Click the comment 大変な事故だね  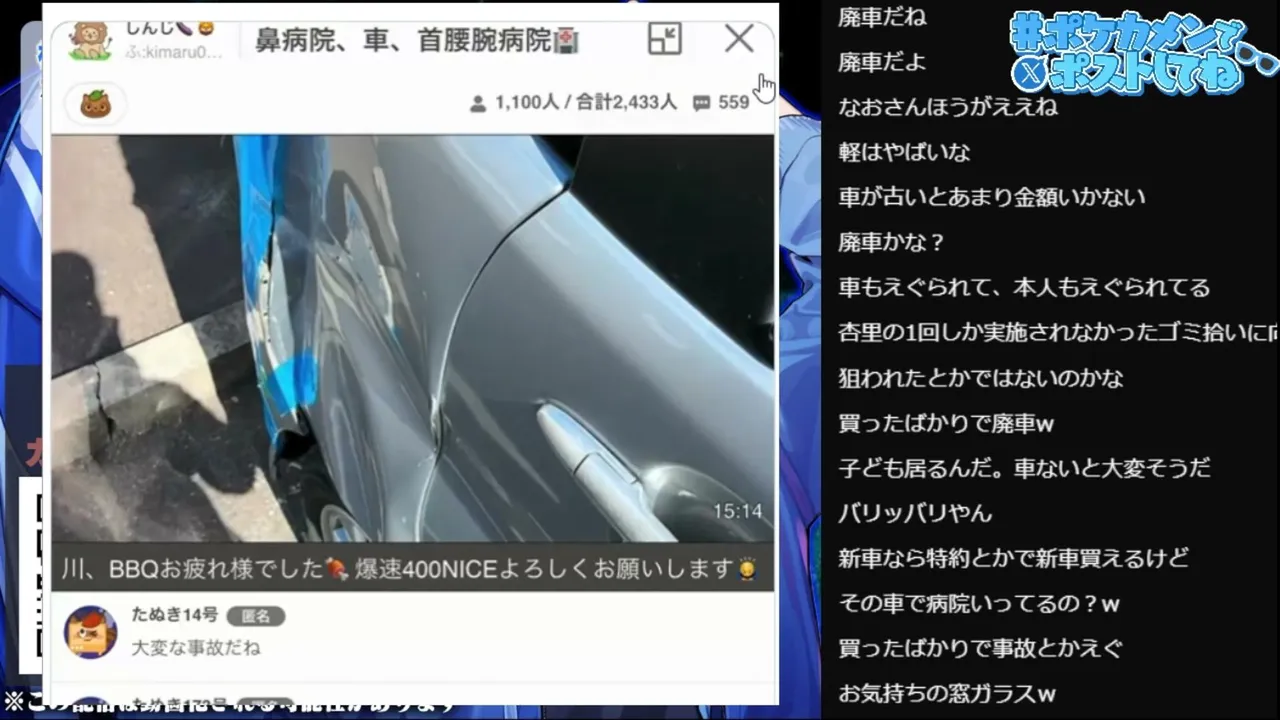point(196,648)
